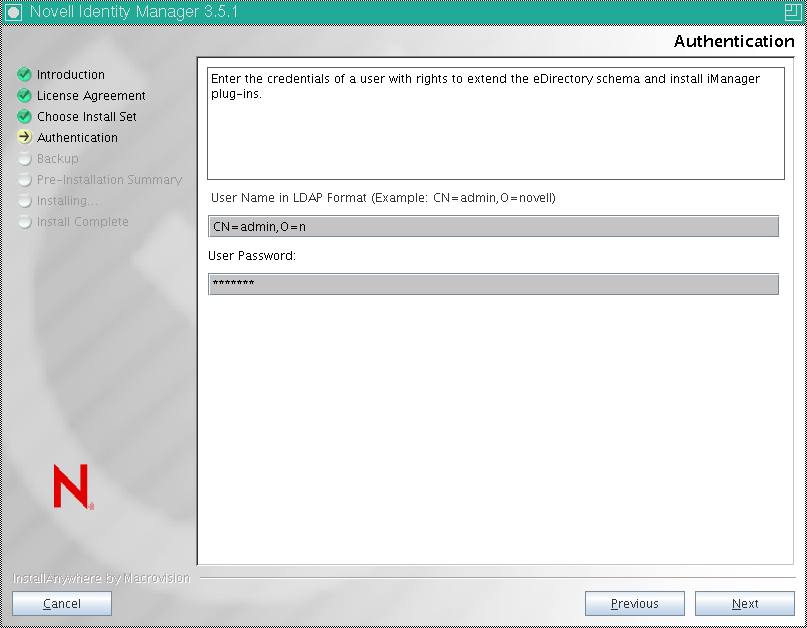Click the Authentication page heading
Image resolution: width=807 pixels, height=628 pixels.
[x=734, y=41]
